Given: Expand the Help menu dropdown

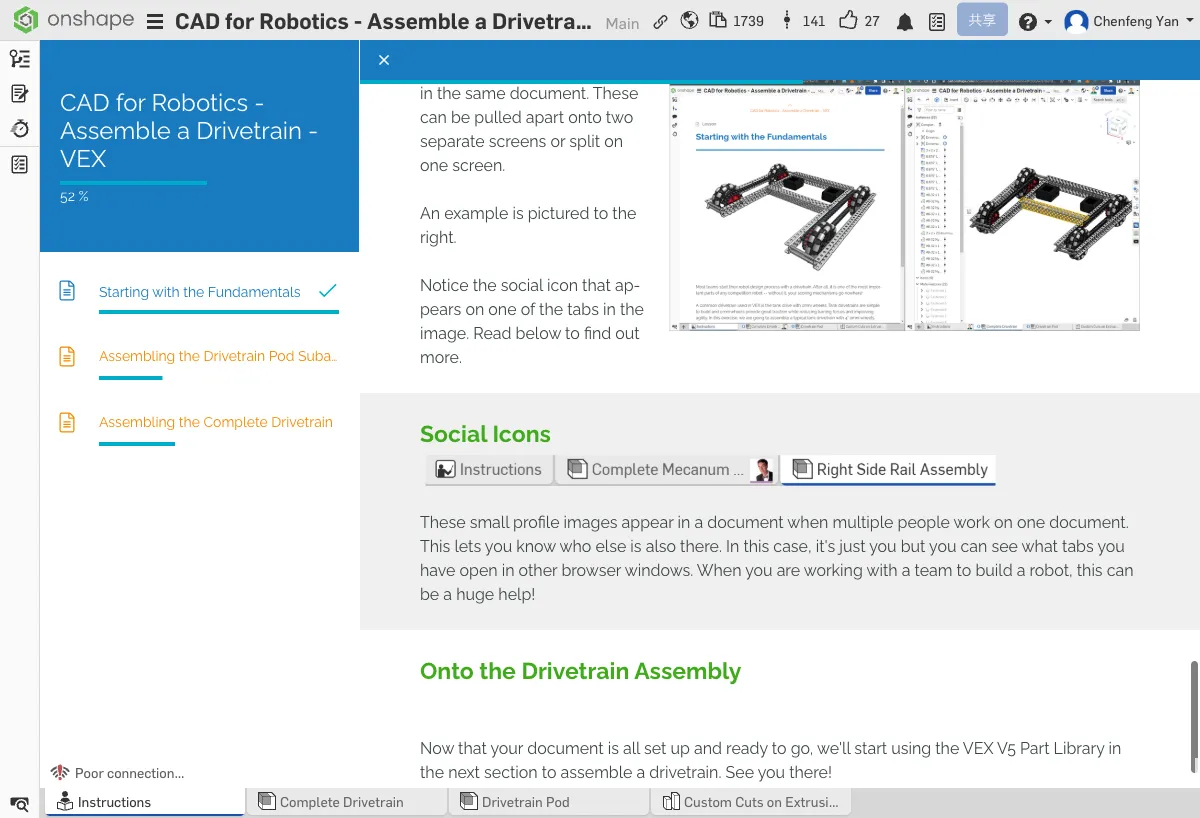Looking at the screenshot, I should coord(1034,22).
